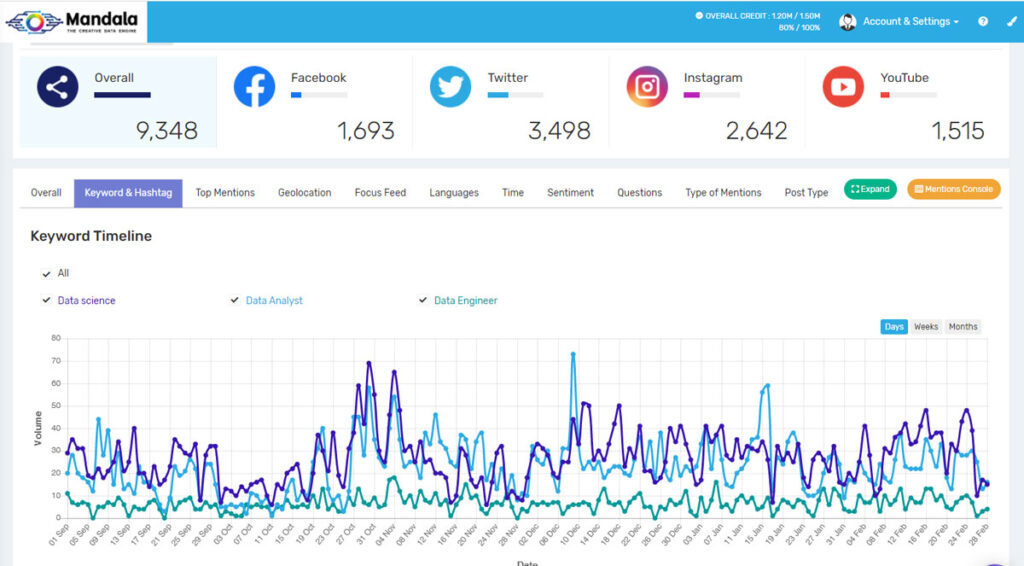
Task: Uncheck the All keywords checkbox
Action: [46, 273]
